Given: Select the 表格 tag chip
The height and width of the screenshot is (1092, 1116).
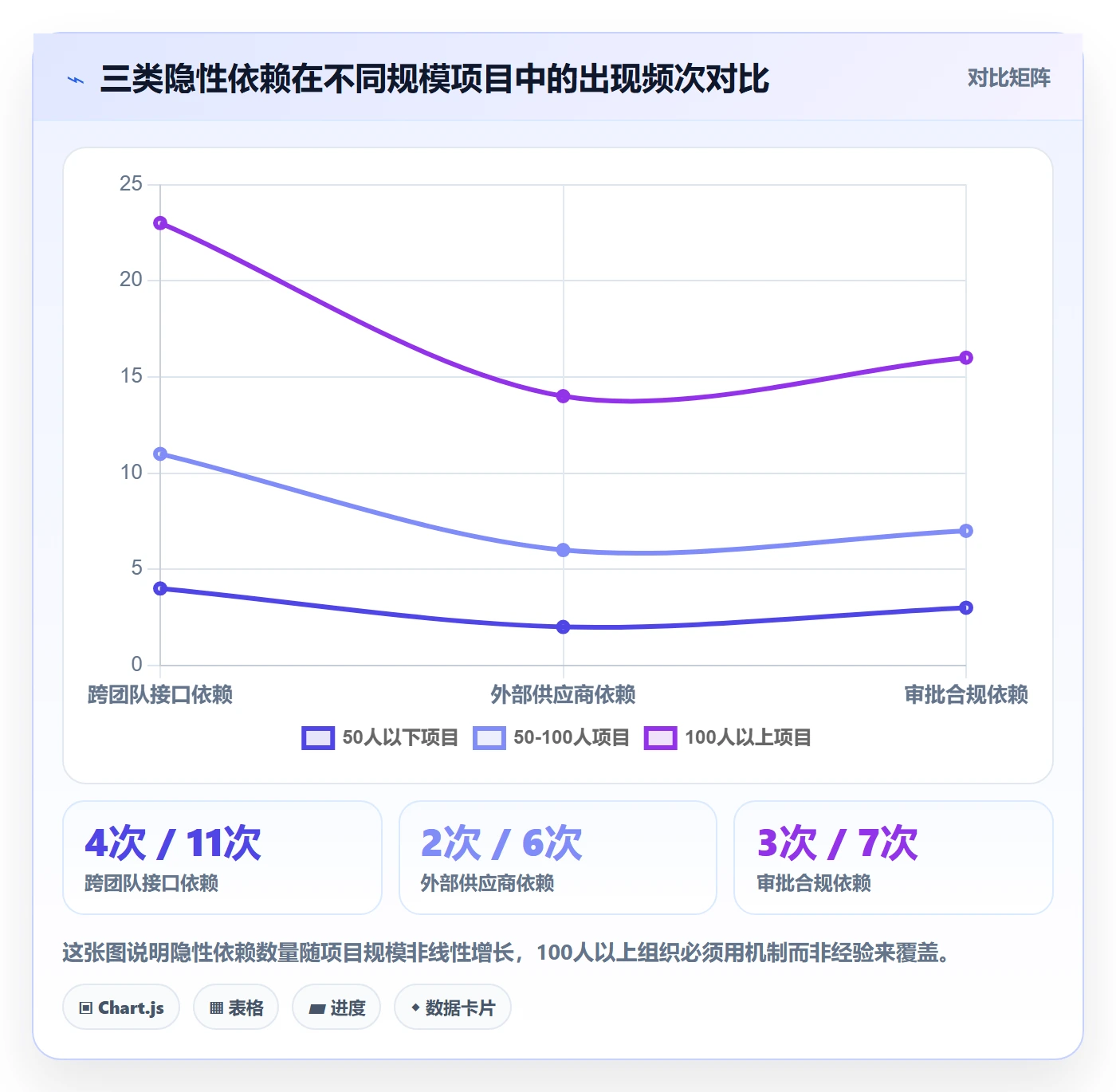Looking at the screenshot, I should [x=236, y=1008].
